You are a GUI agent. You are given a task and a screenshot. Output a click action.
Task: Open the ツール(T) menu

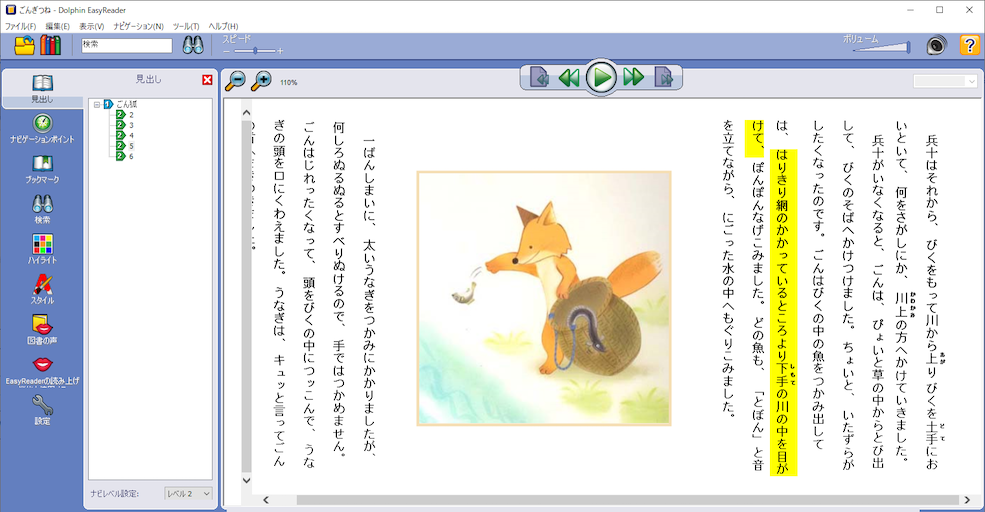pos(186,26)
